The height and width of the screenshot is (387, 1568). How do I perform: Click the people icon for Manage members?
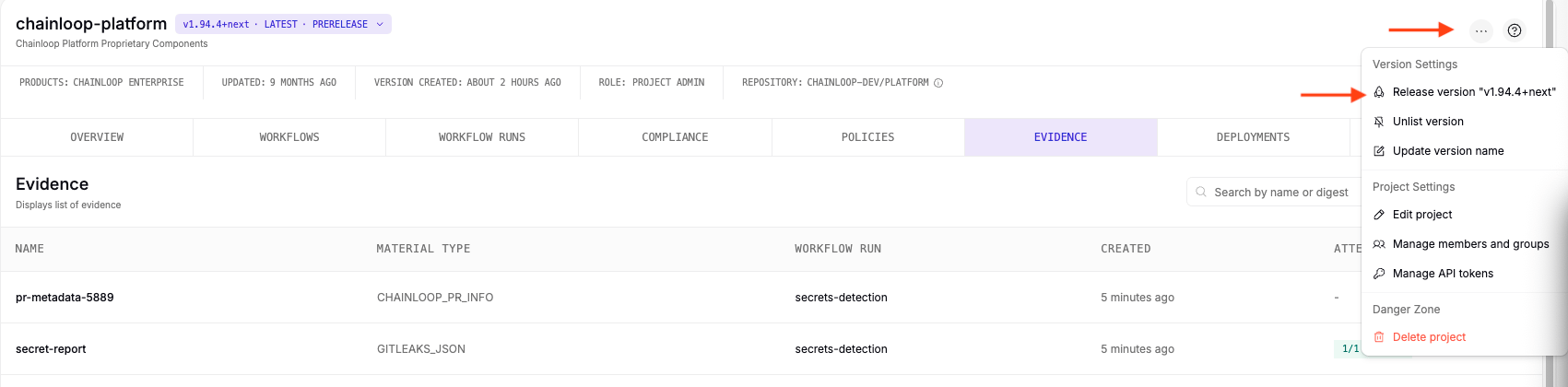1379,244
